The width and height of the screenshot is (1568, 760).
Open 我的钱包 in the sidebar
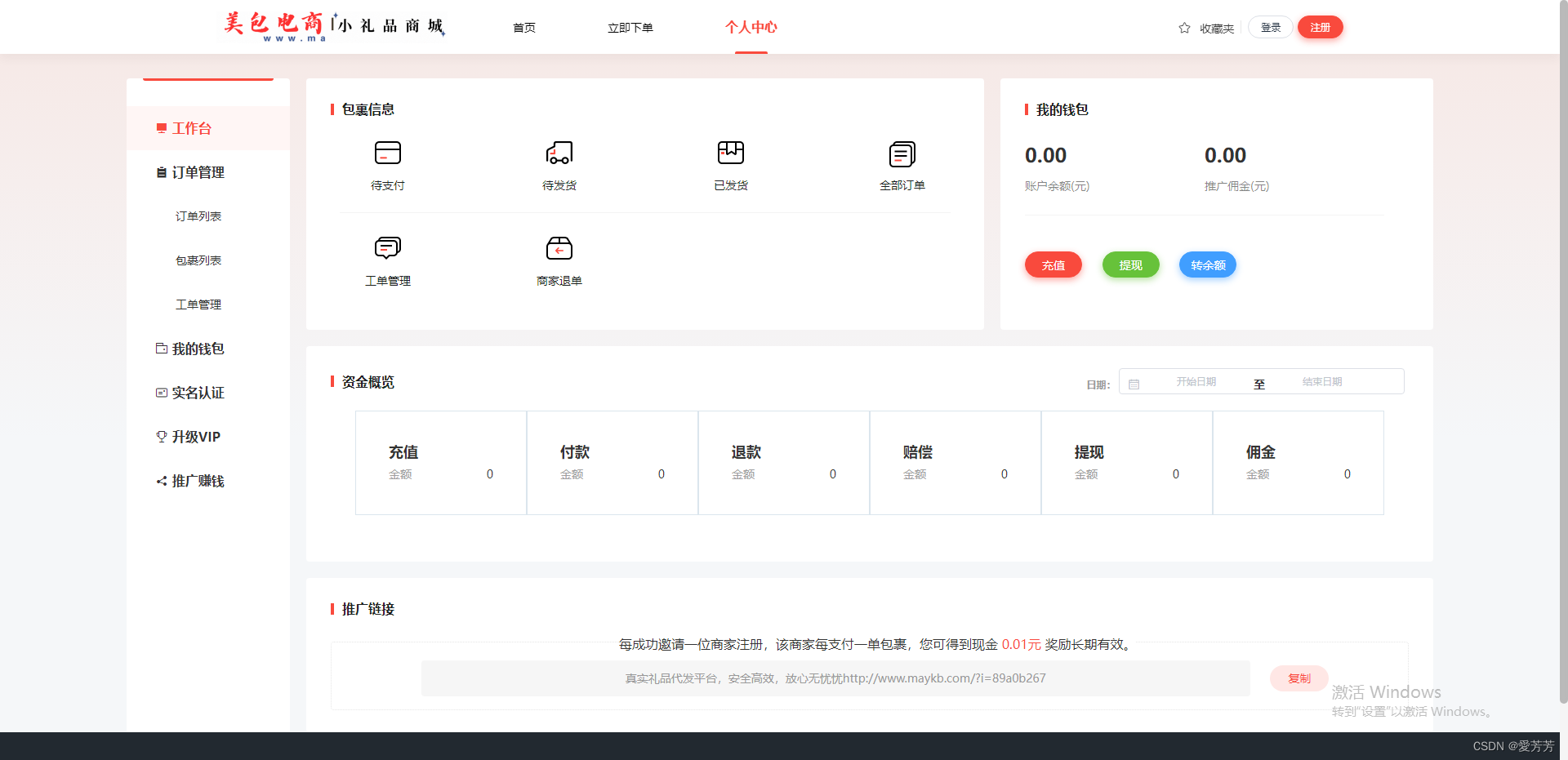208,349
